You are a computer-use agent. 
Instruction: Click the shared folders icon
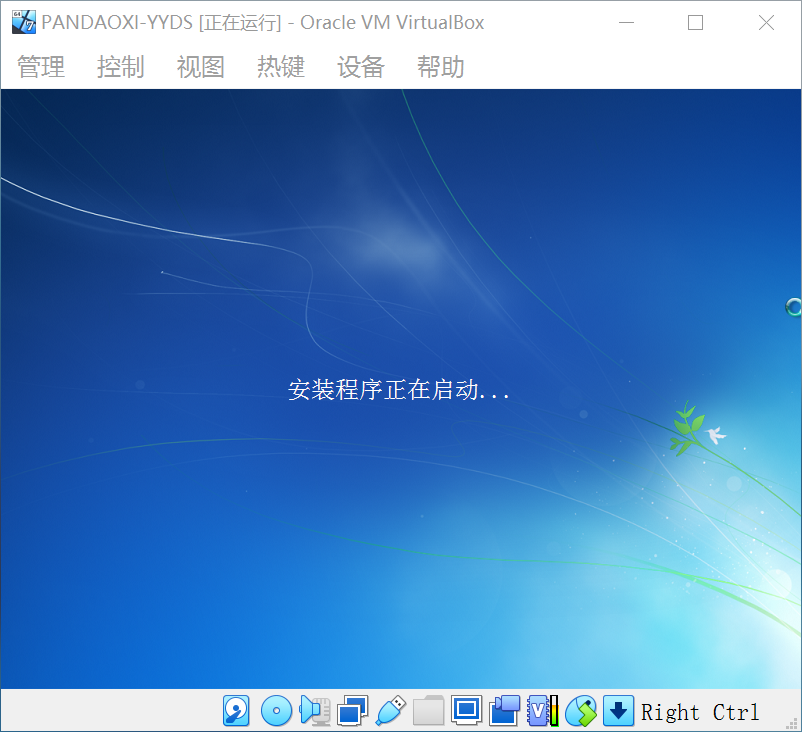[x=429, y=711]
